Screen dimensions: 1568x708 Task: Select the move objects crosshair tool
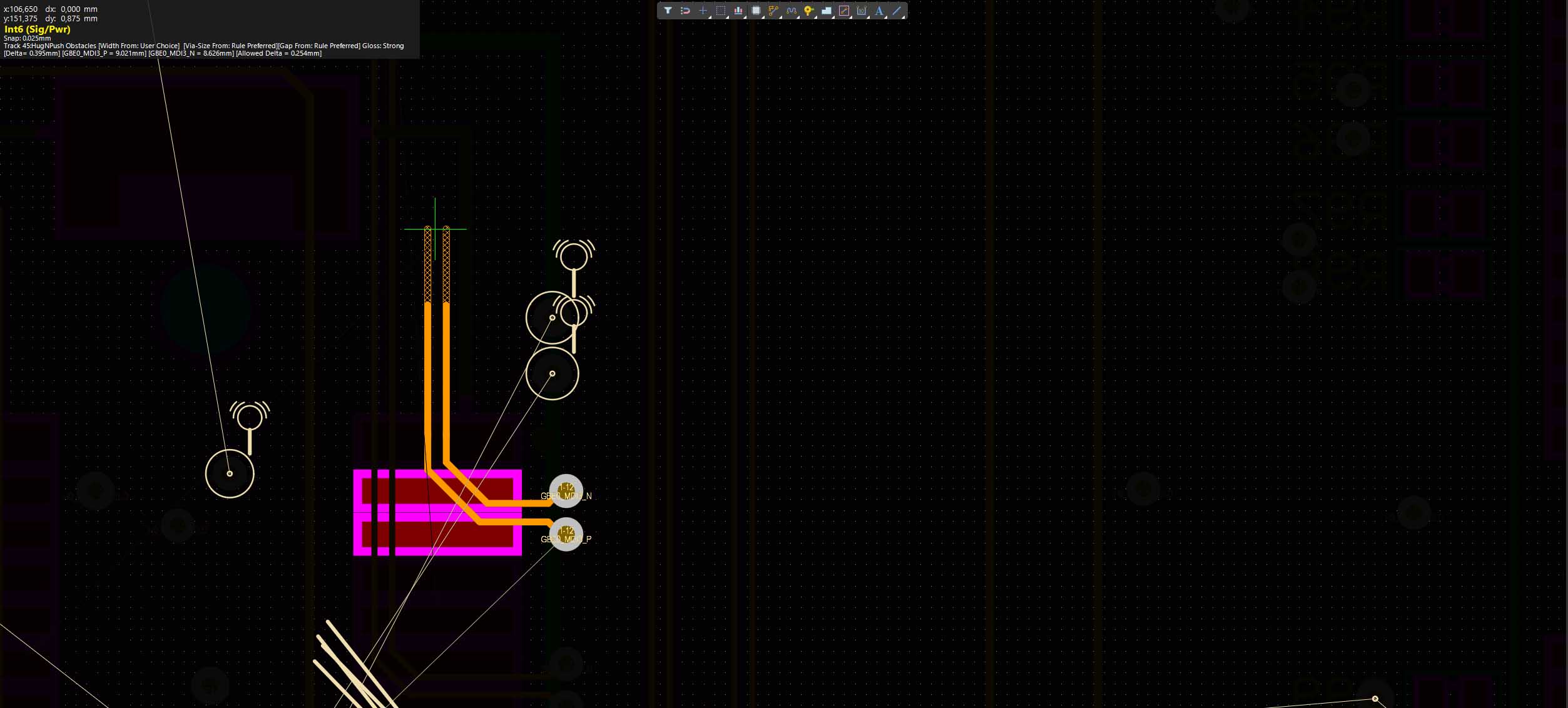point(703,11)
